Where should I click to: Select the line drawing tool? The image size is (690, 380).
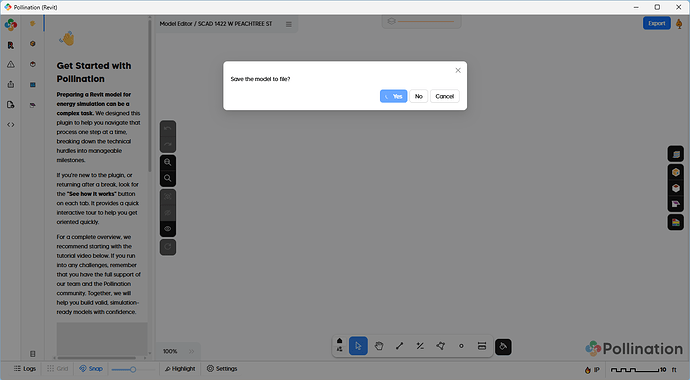[400, 346]
